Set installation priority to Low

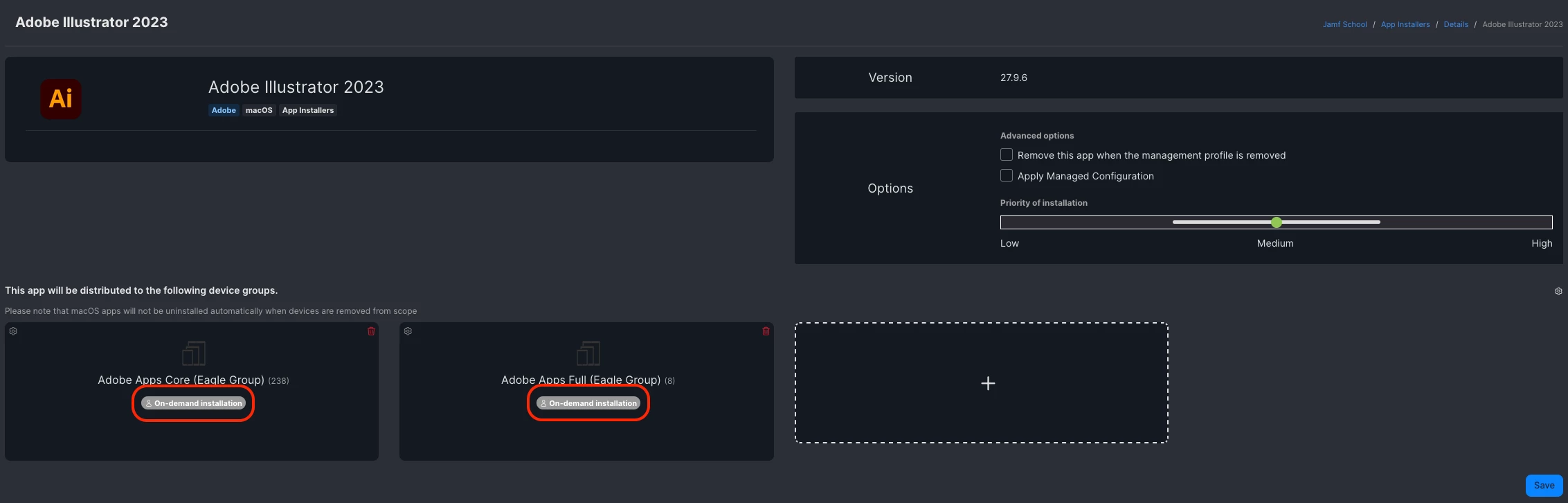pos(1009,243)
